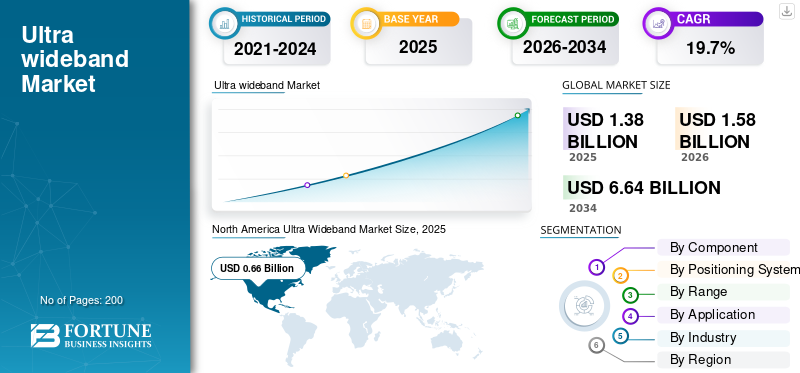Click the Historical Period chart icon
Image resolution: width=800 pixels, height=373 pixels.
point(224,23)
